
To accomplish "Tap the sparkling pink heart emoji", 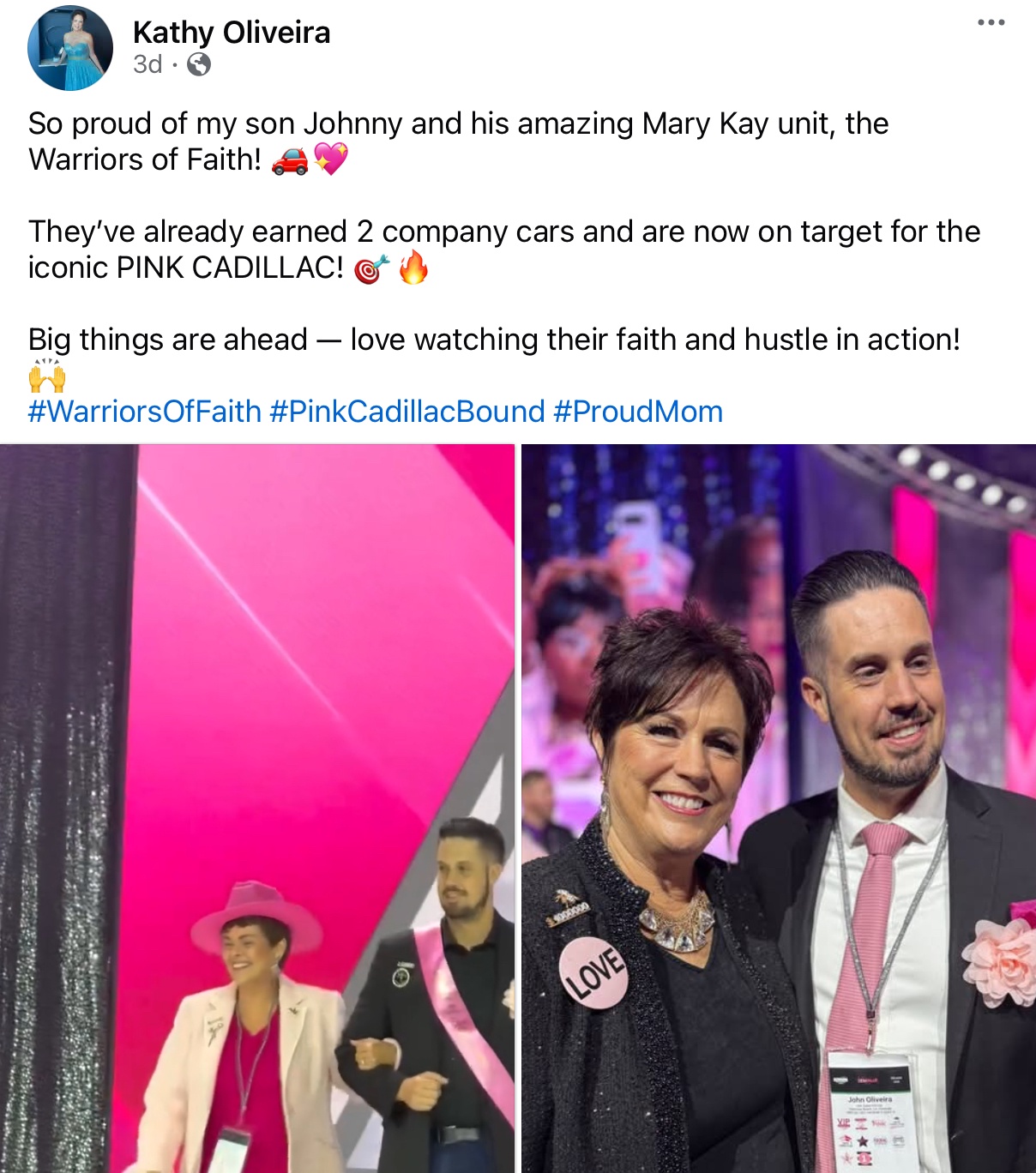I will (330, 159).
